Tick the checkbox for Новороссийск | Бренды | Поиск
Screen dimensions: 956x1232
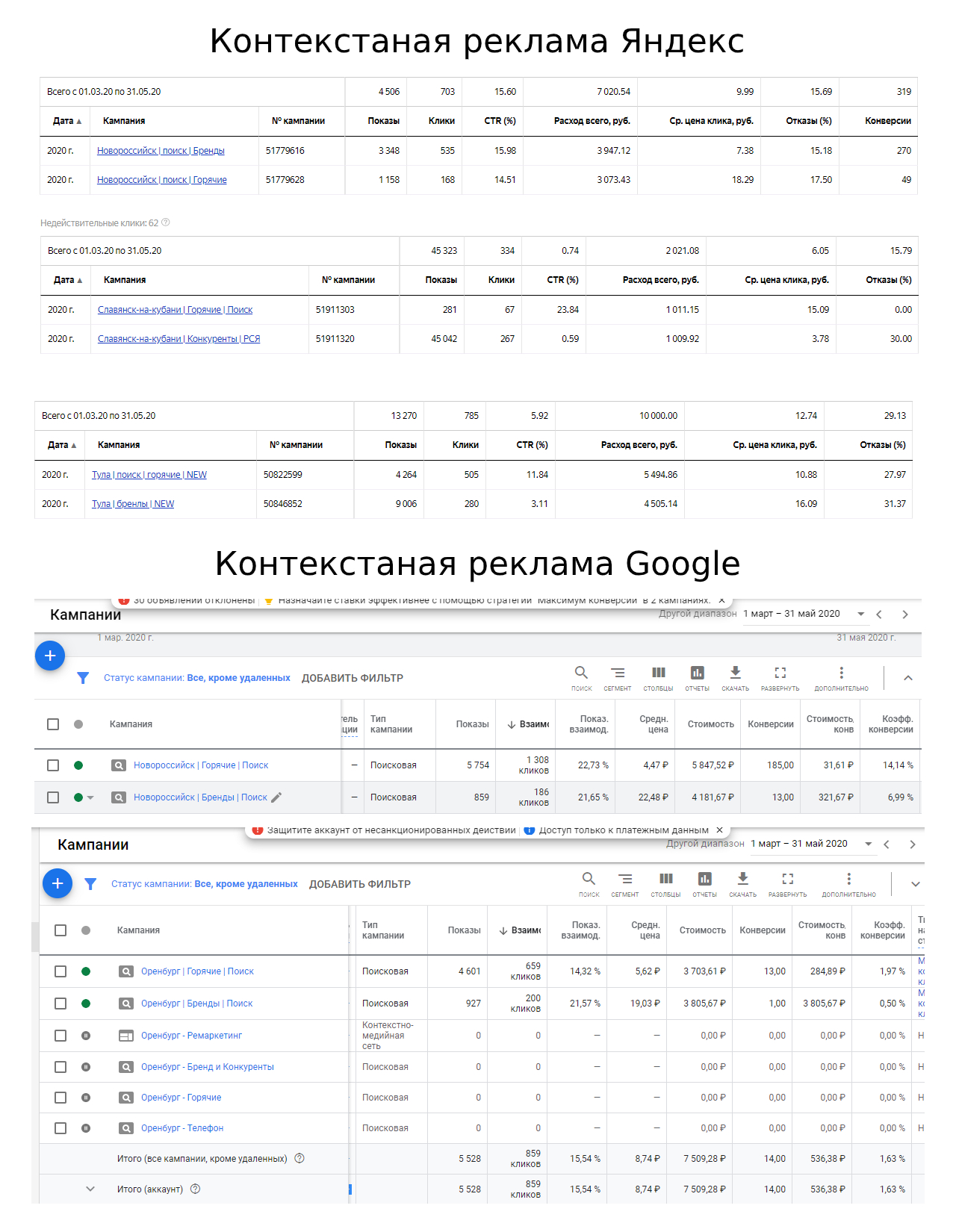53,797
